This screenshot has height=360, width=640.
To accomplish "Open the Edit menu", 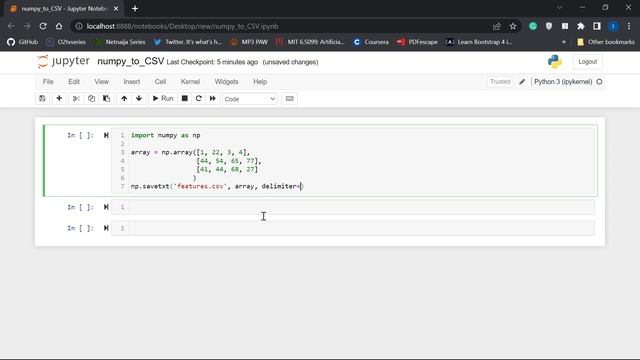I will click(74, 82).
